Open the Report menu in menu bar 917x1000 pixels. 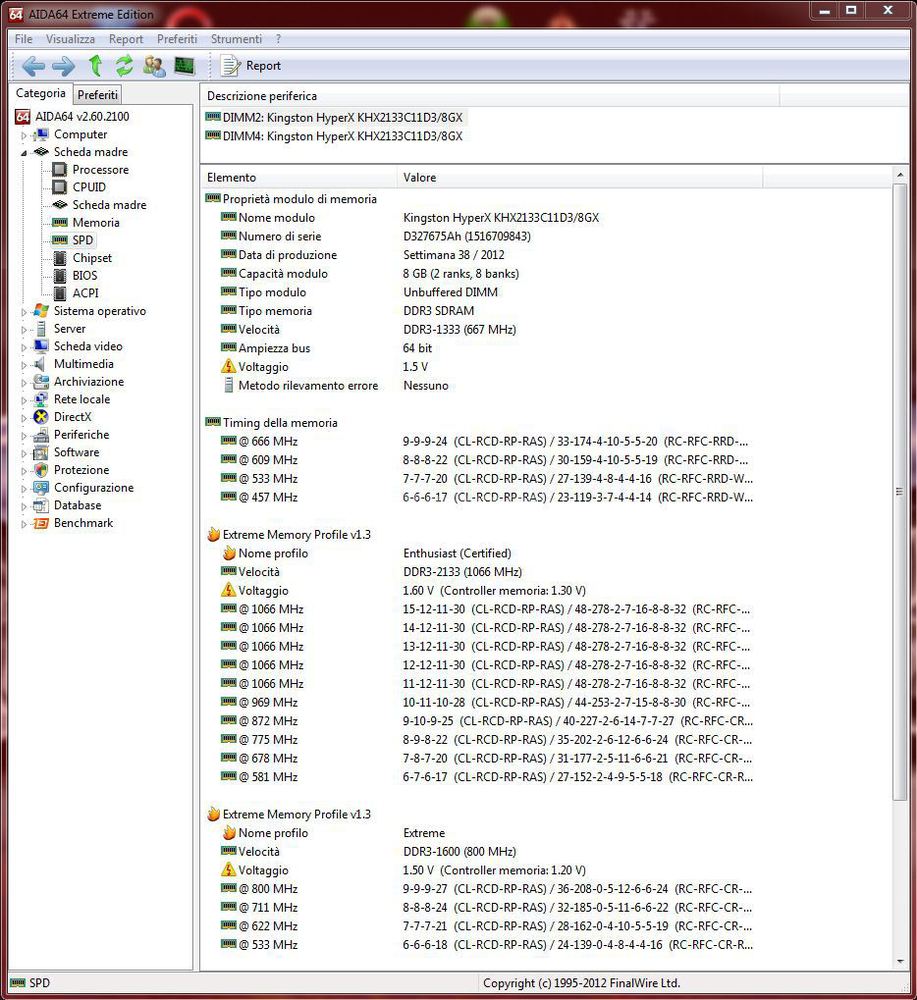(x=126, y=39)
